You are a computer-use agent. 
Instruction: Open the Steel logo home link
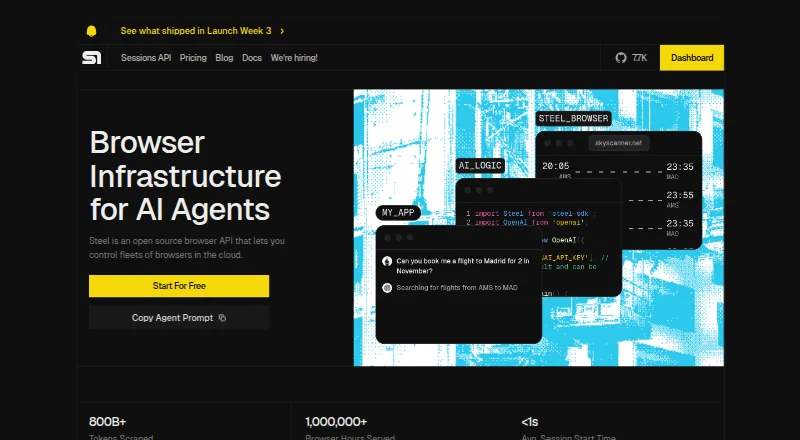[92, 58]
